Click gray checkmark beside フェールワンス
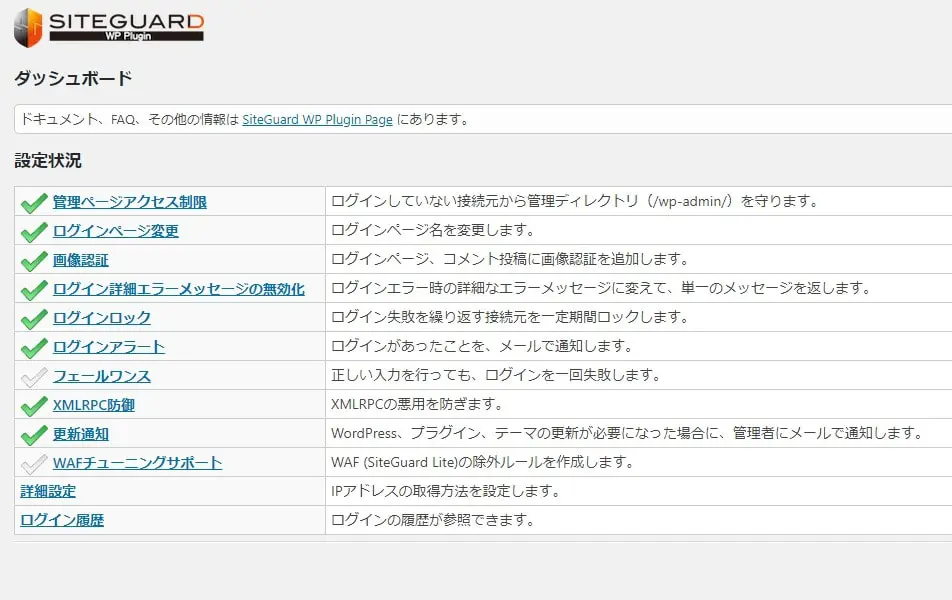Image resolution: width=952 pixels, height=600 pixels. pyautogui.click(x=34, y=377)
